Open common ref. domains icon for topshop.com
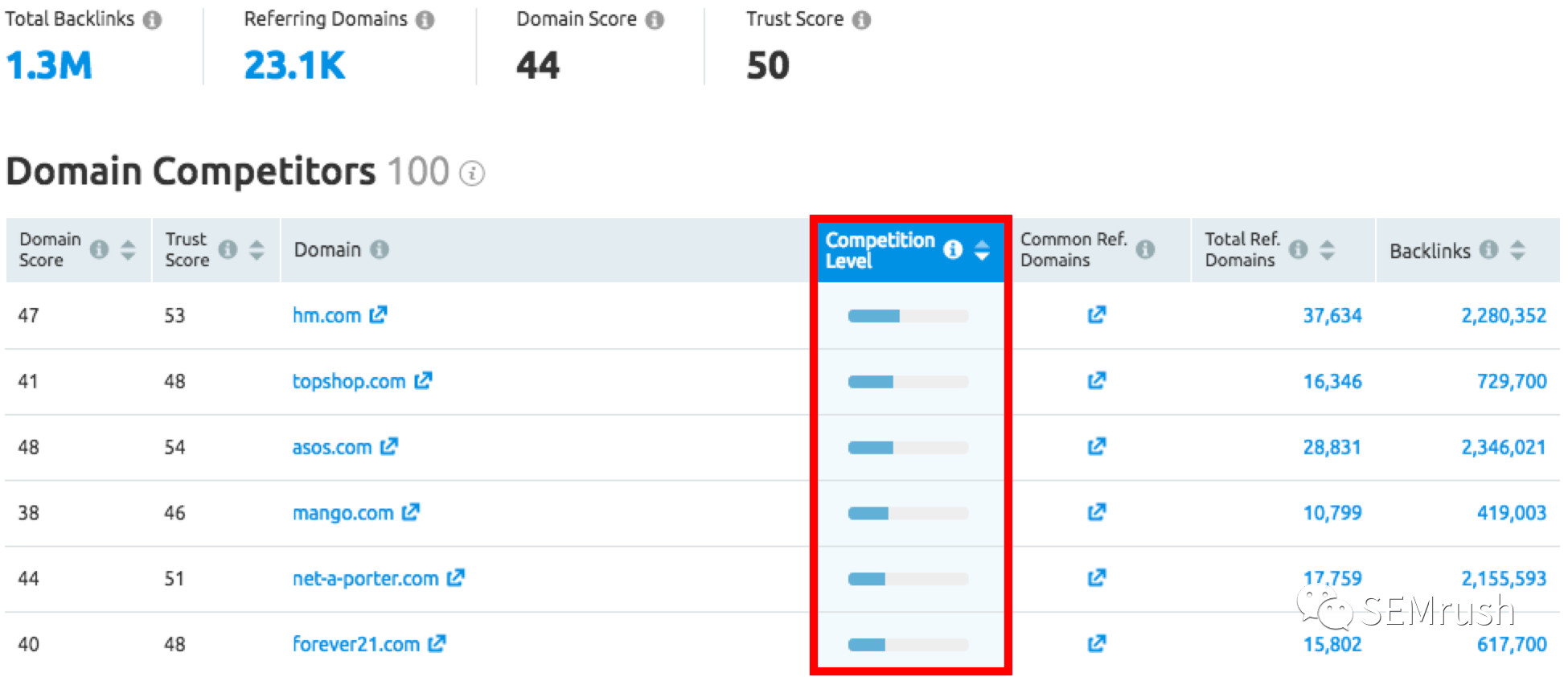 1097,380
